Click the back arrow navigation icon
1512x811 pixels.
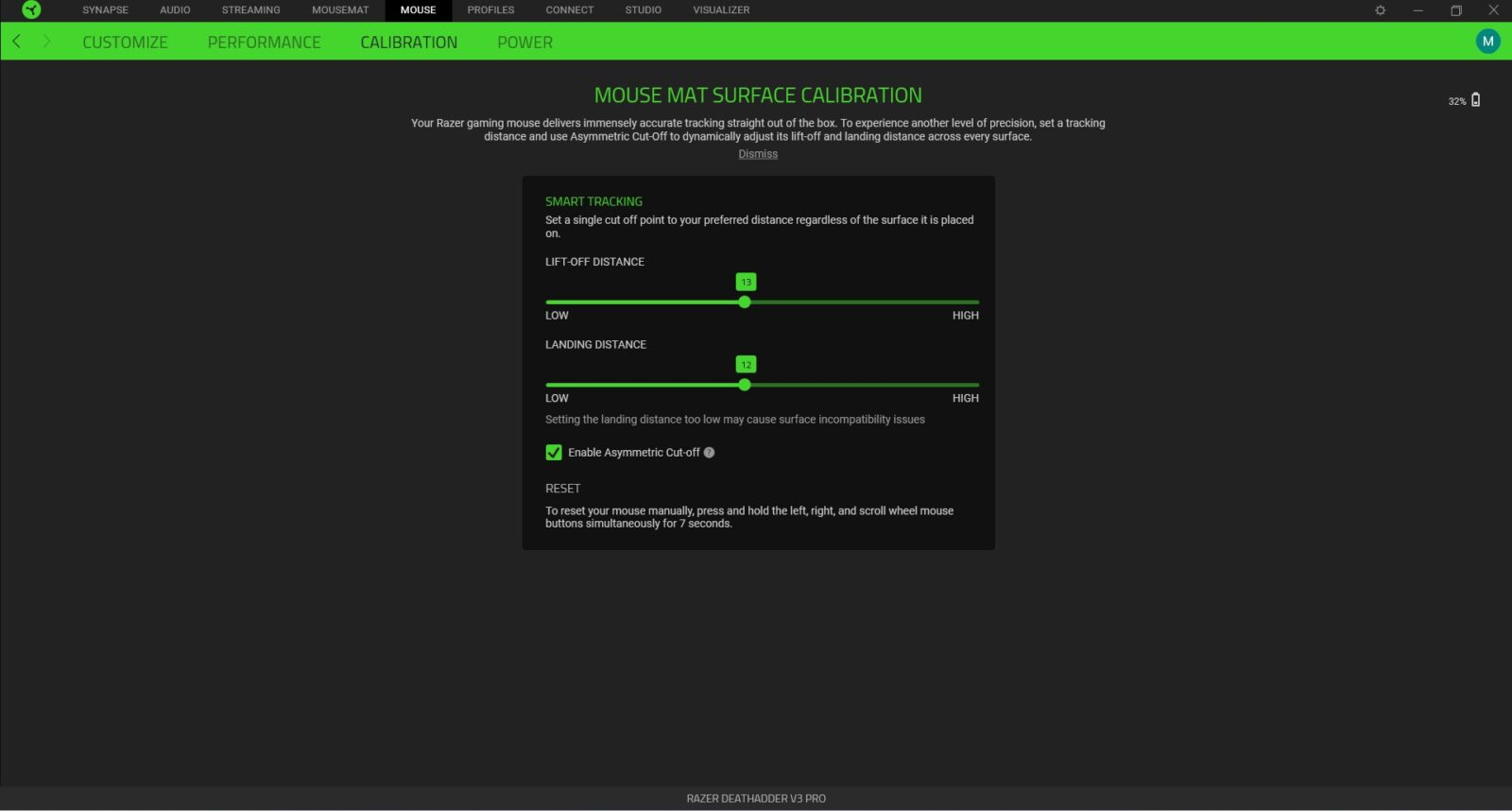pyautogui.click(x=17, y=42)
